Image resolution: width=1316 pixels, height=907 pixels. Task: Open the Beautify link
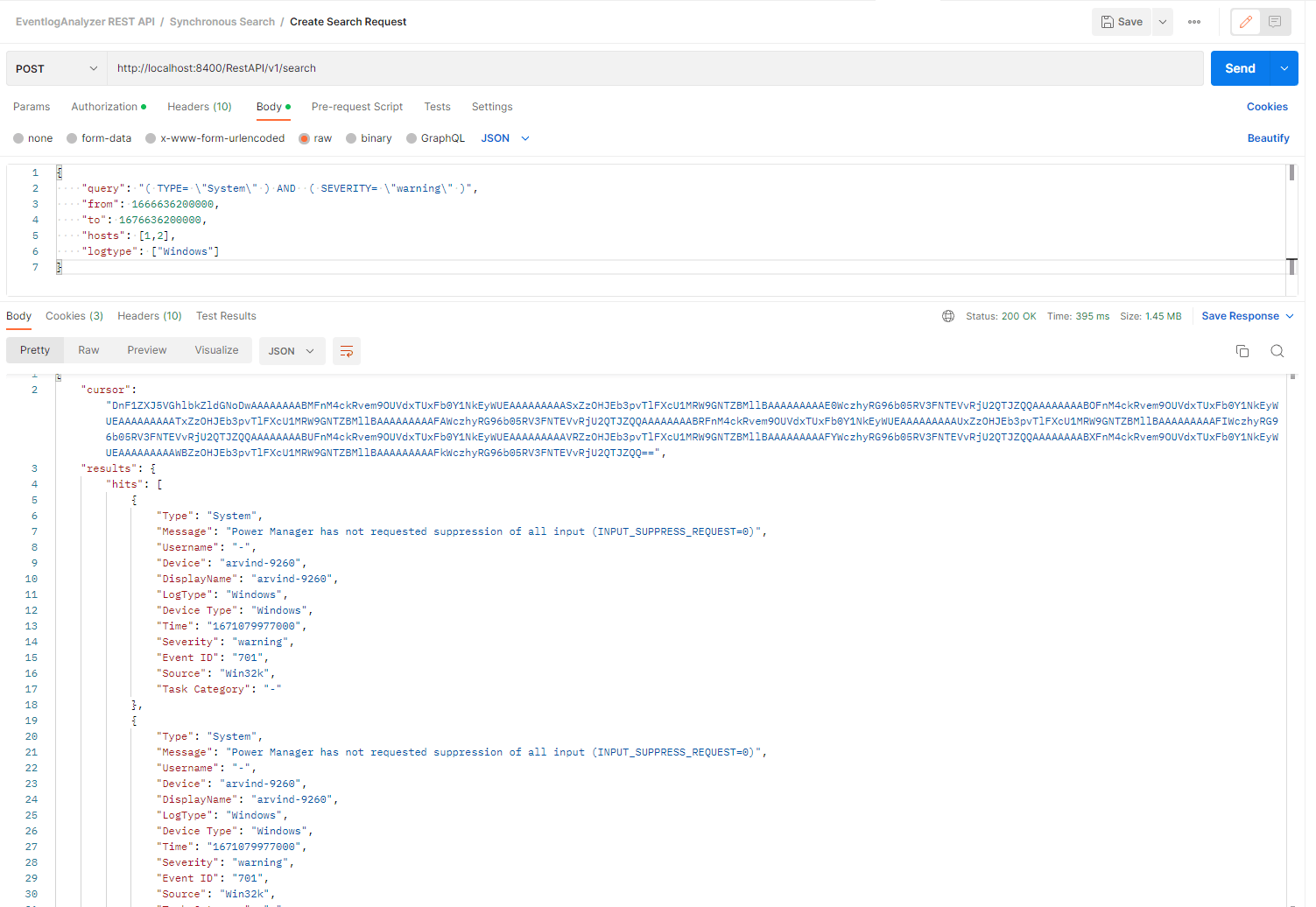tap(1268, 137)
